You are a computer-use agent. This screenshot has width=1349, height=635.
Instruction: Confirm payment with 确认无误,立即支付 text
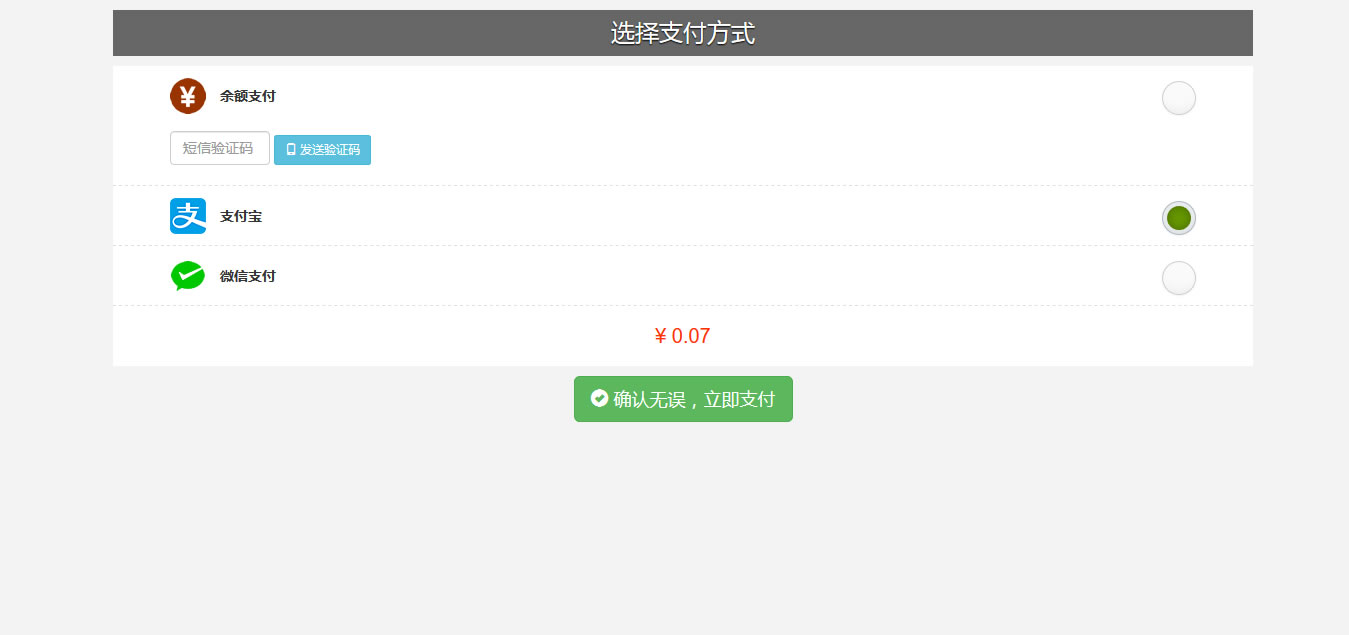click(x=694, y=400)
